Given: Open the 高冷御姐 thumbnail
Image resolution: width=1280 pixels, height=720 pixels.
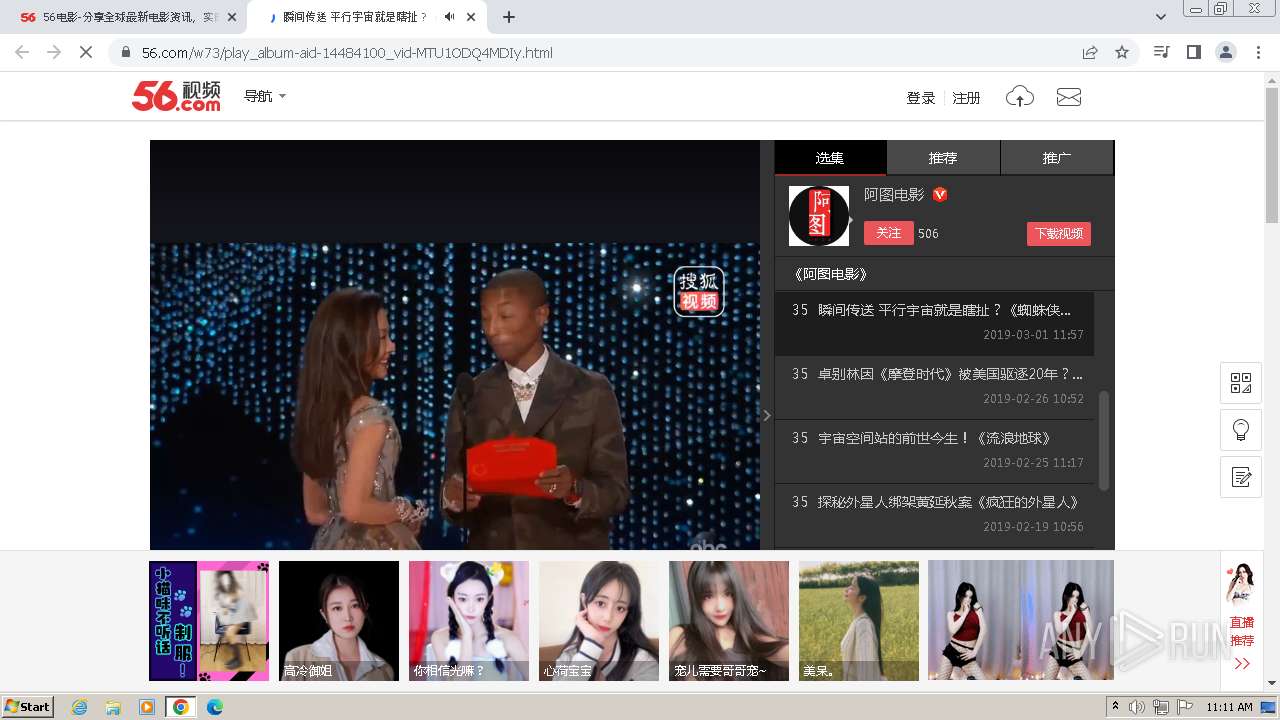Looking at the screenshot, I should tap(339, 621).
